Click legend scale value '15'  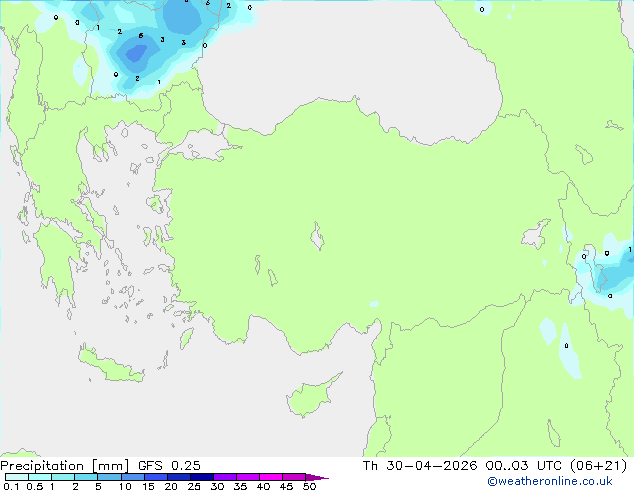click(148, 486)
